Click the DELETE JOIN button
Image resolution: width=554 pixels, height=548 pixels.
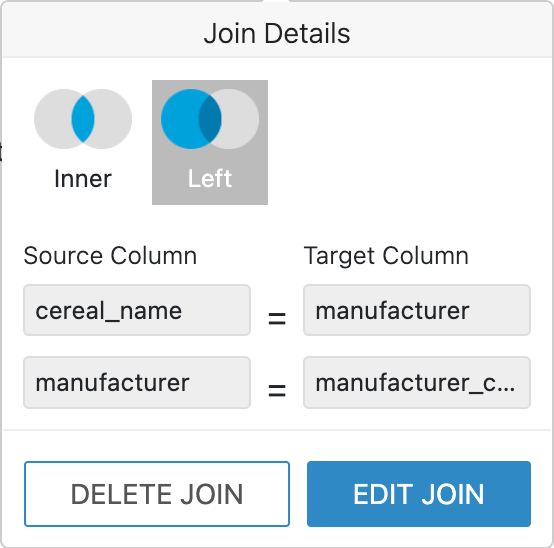point(157,494)
